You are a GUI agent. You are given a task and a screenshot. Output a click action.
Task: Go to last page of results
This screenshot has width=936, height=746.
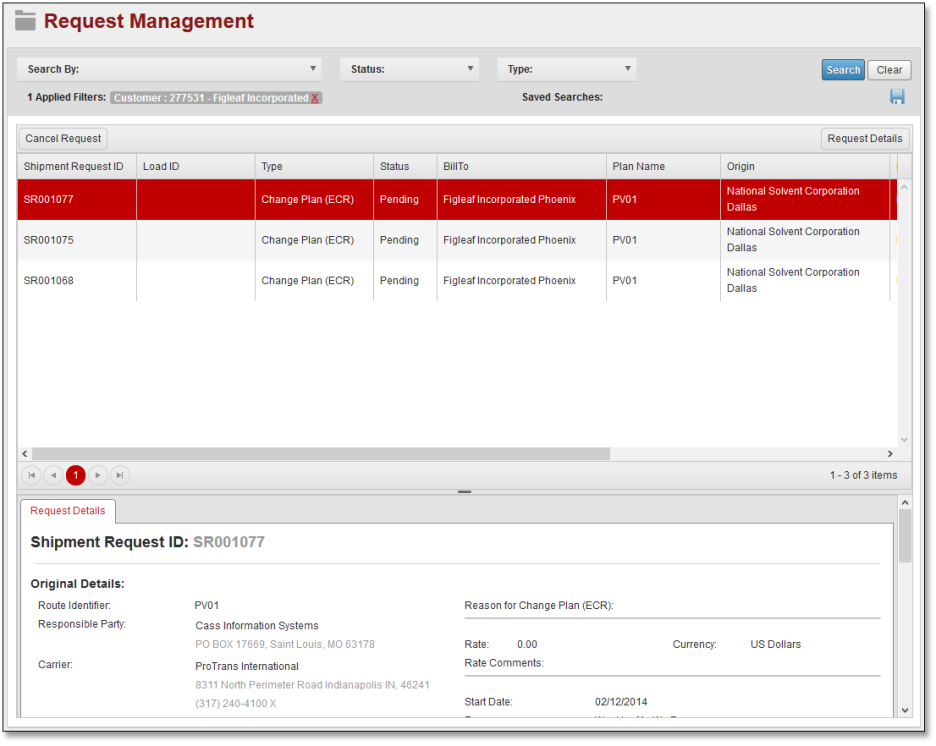120,476
